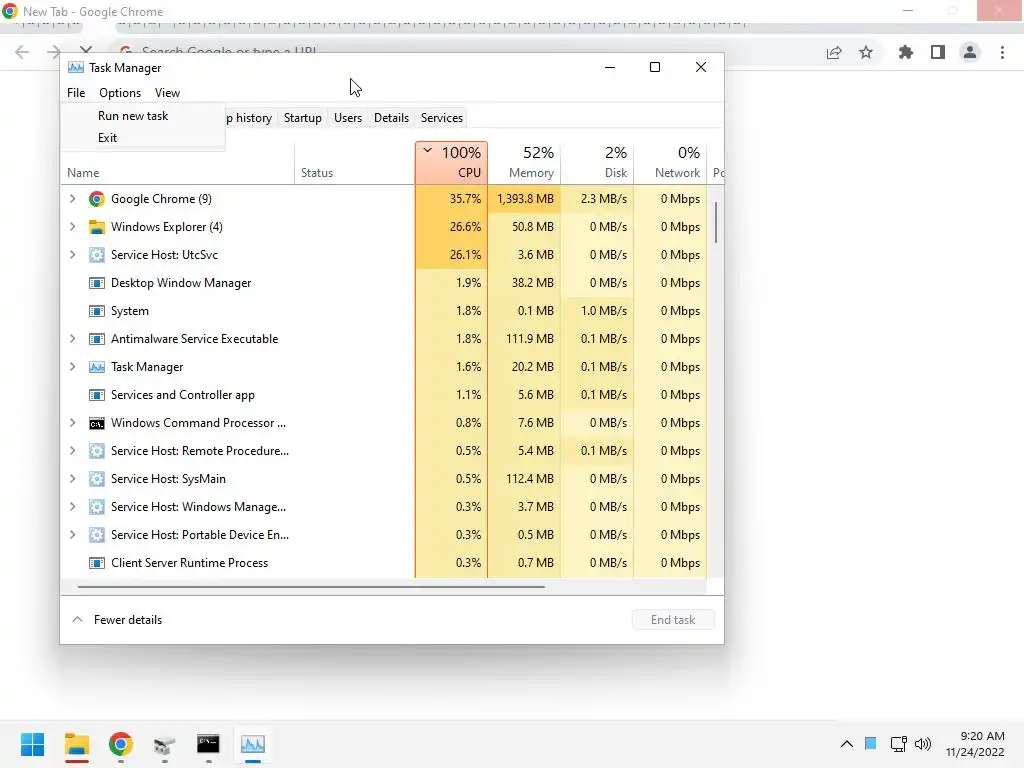
Task: Switch to the Users tab
Action: pyautogui.click(x=347, y=118)
